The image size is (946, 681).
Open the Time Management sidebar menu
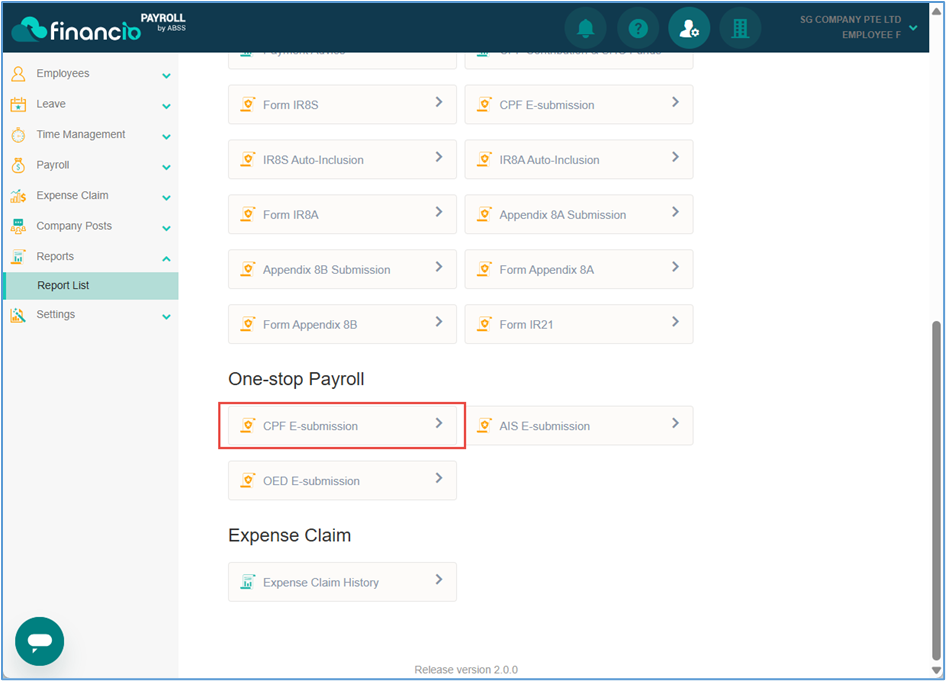91,135
